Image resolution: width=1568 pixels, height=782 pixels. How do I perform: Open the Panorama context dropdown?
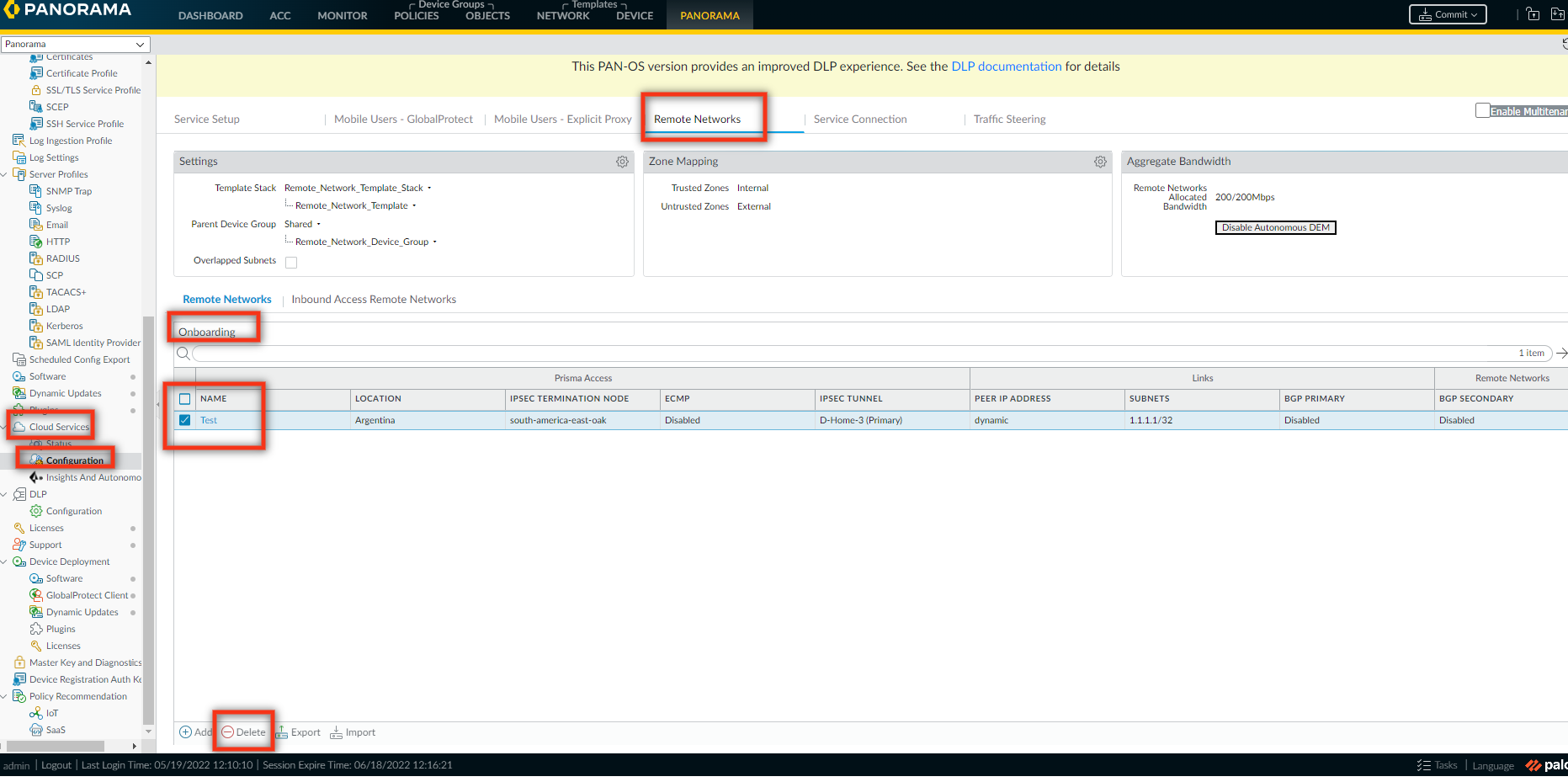point(75,44)
